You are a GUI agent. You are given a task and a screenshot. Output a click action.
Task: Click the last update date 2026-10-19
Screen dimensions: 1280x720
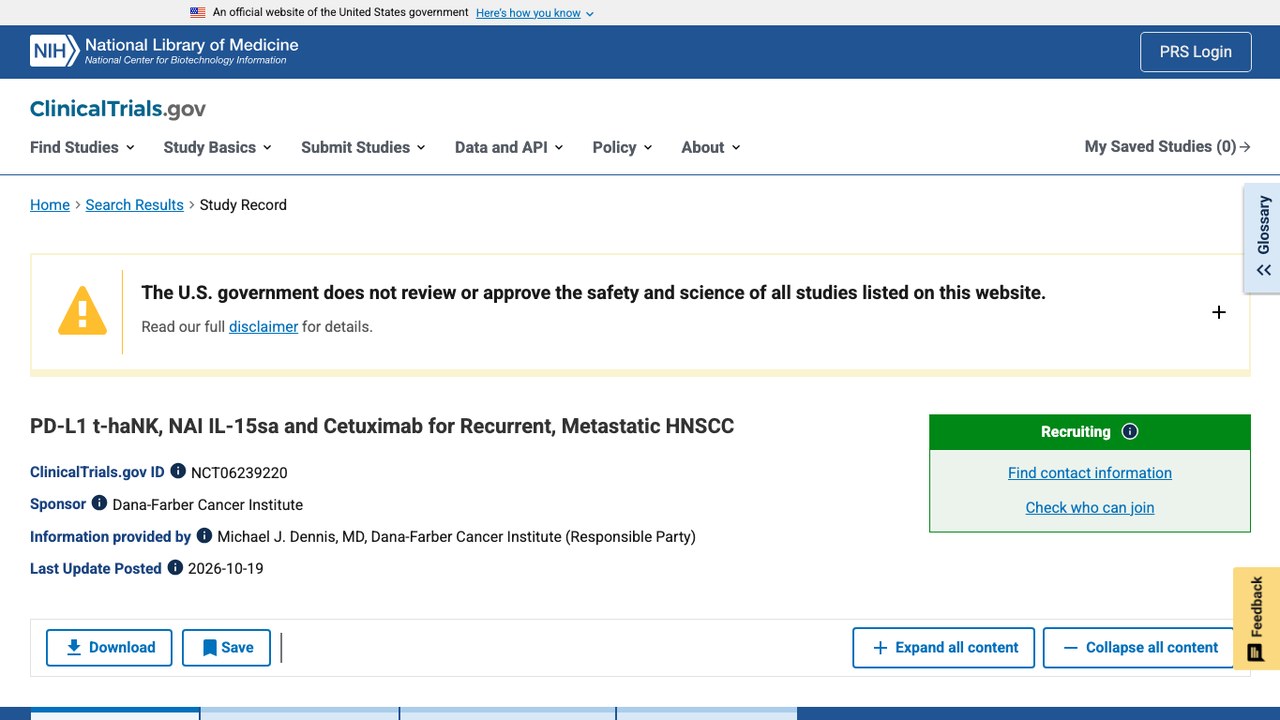tap(226, 569)
